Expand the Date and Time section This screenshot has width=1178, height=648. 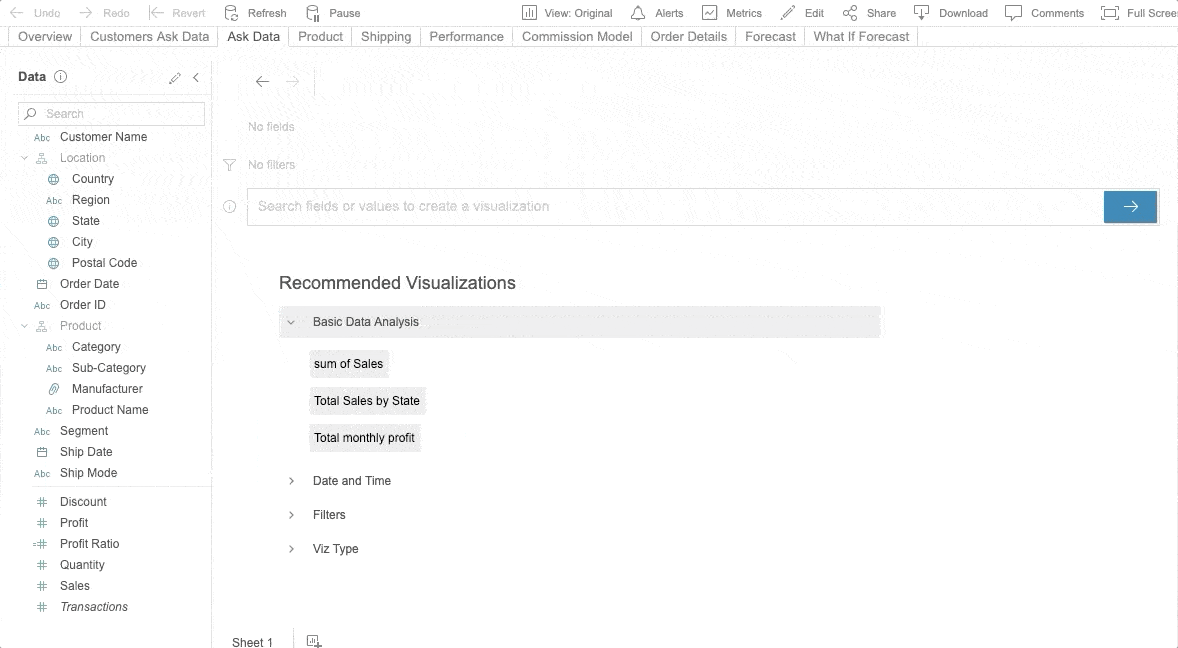291,480
